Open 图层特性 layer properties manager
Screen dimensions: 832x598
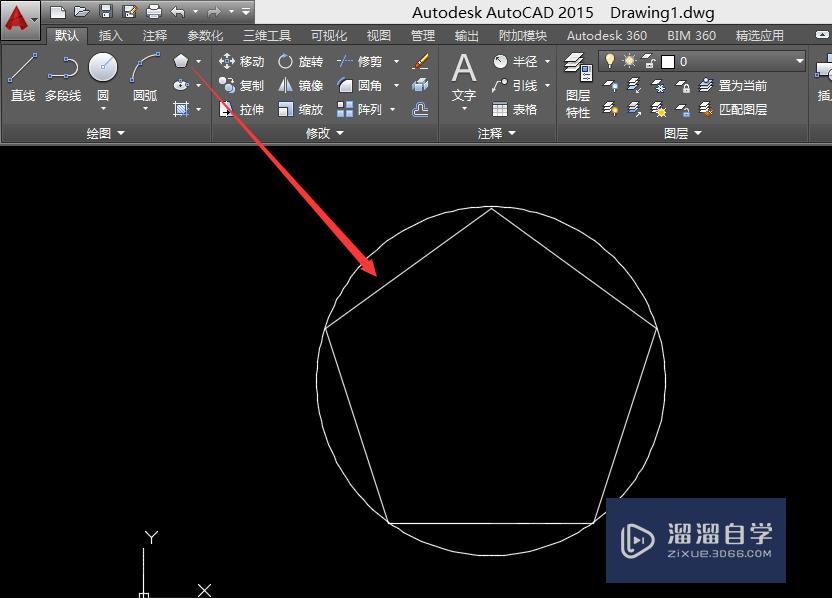[x=578, y=85]
